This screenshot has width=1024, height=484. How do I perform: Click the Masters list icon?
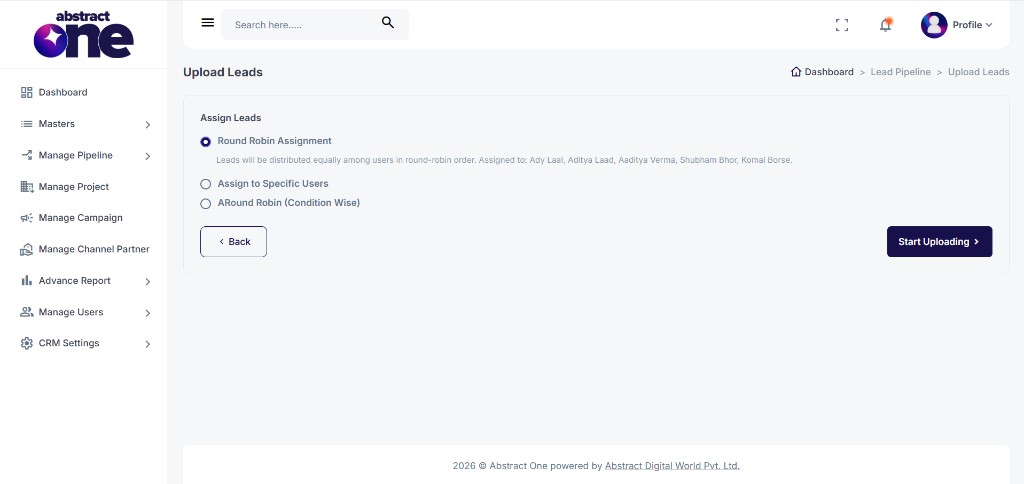tap(27, 123)
